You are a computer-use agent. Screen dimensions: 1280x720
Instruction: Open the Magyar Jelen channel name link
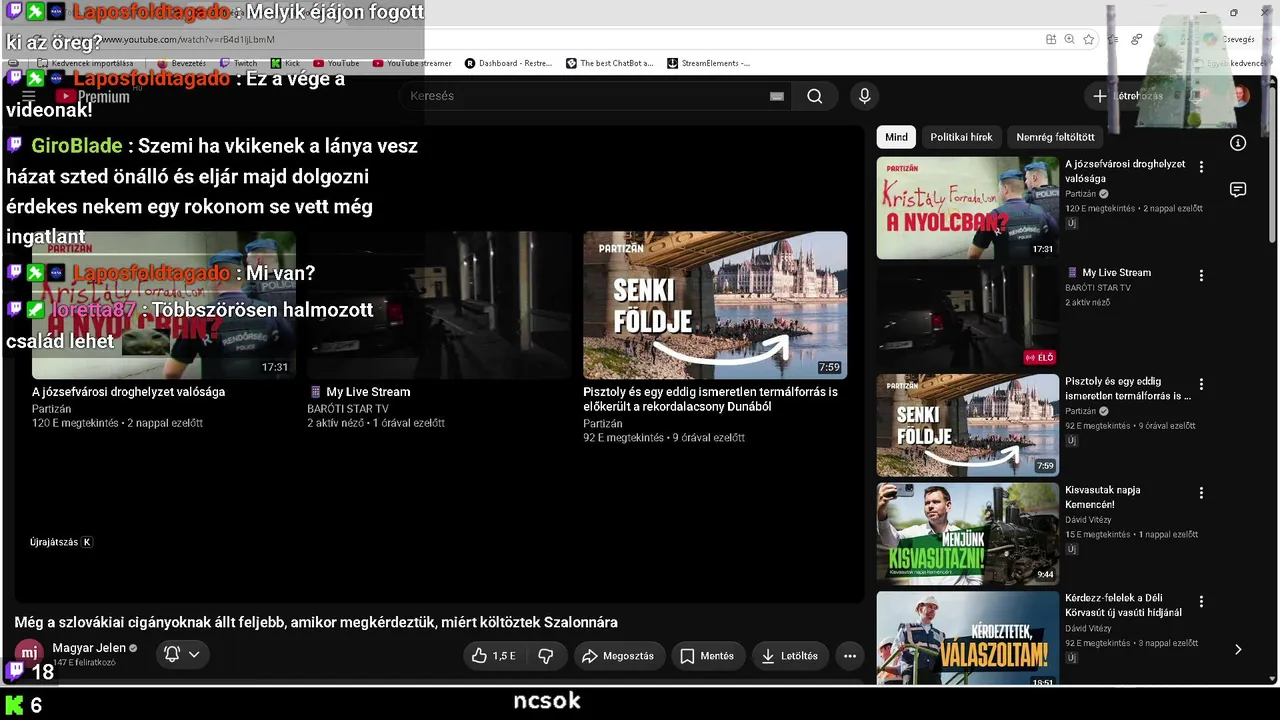click(89, 648)
